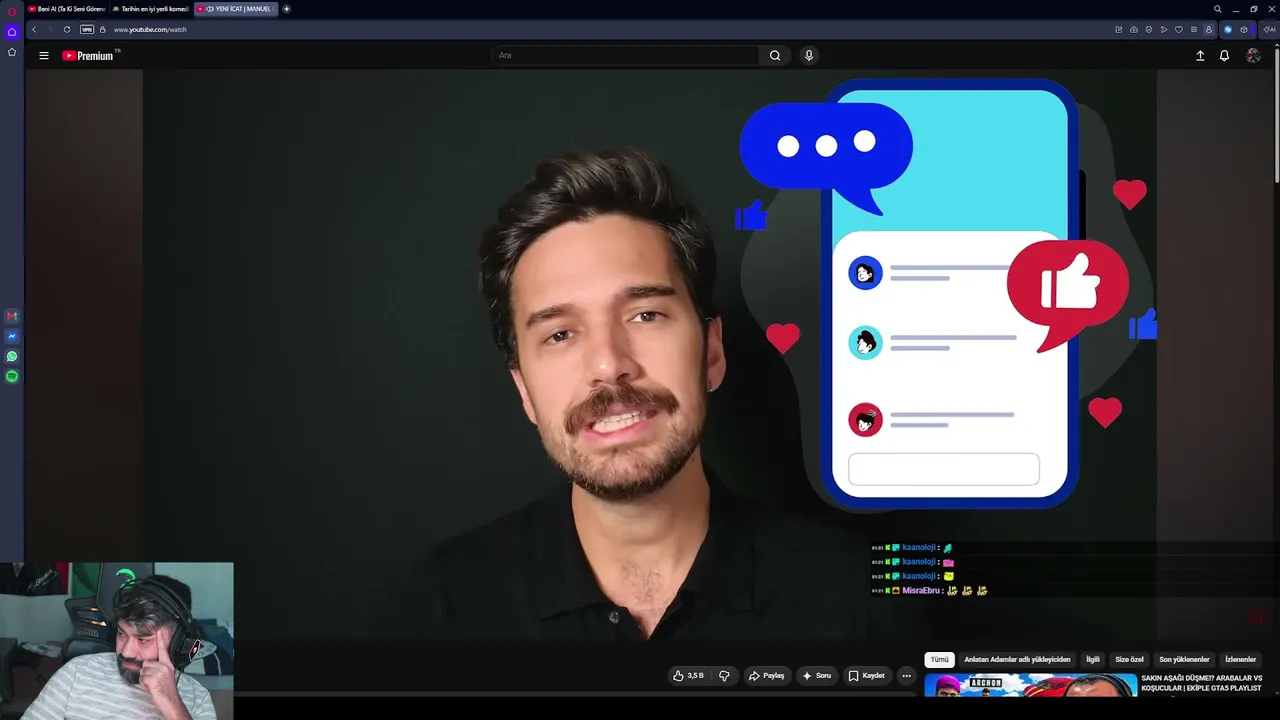This screenshot has width=1280, height=720.
Task: Open the YouTube upload/create button
Action: click(1200, 56)
